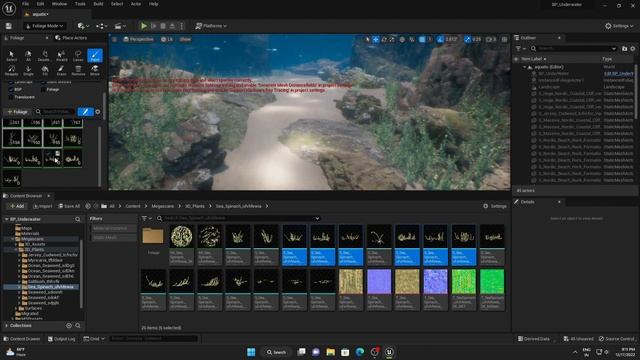Toggle surface snapping in viewport toolbar

[412, 39]
